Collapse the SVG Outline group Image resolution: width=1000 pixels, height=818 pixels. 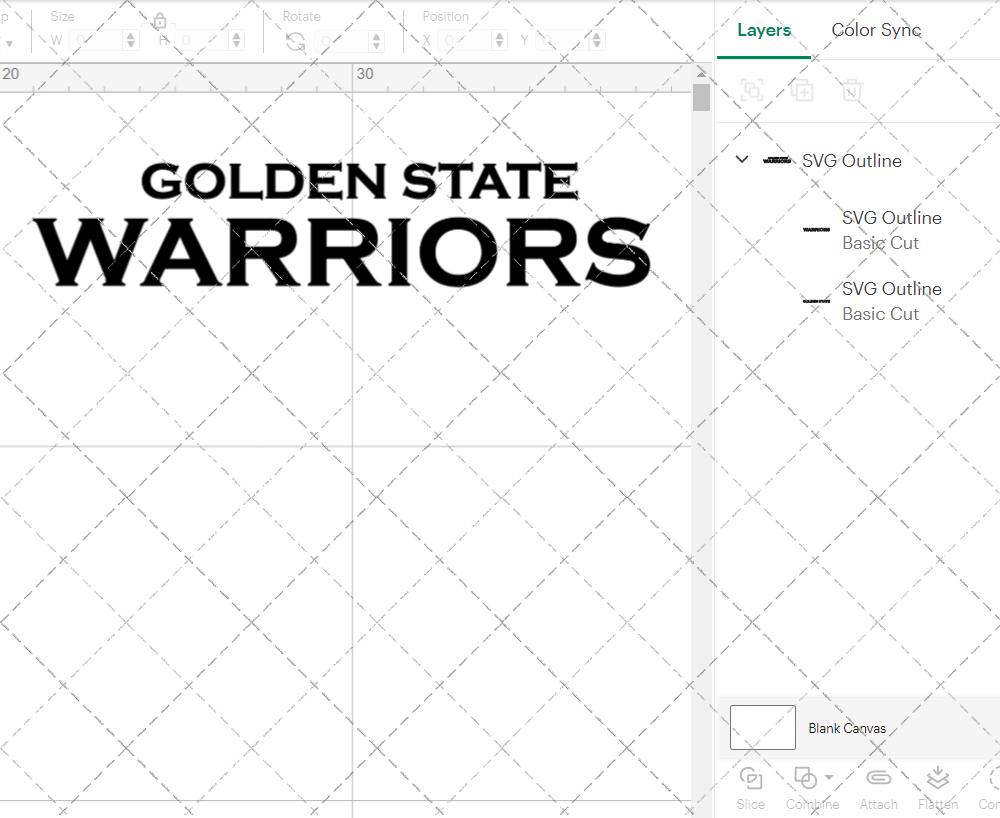tap(741, 159)
